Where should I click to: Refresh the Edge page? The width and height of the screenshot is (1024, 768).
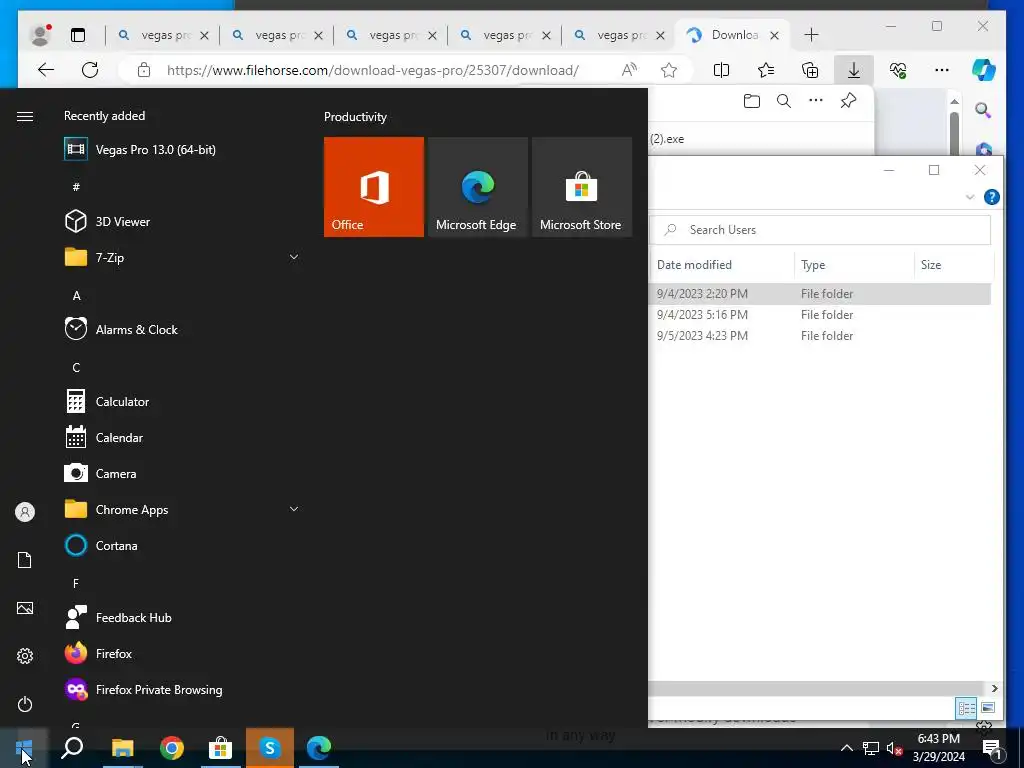(x=90, y=70)
